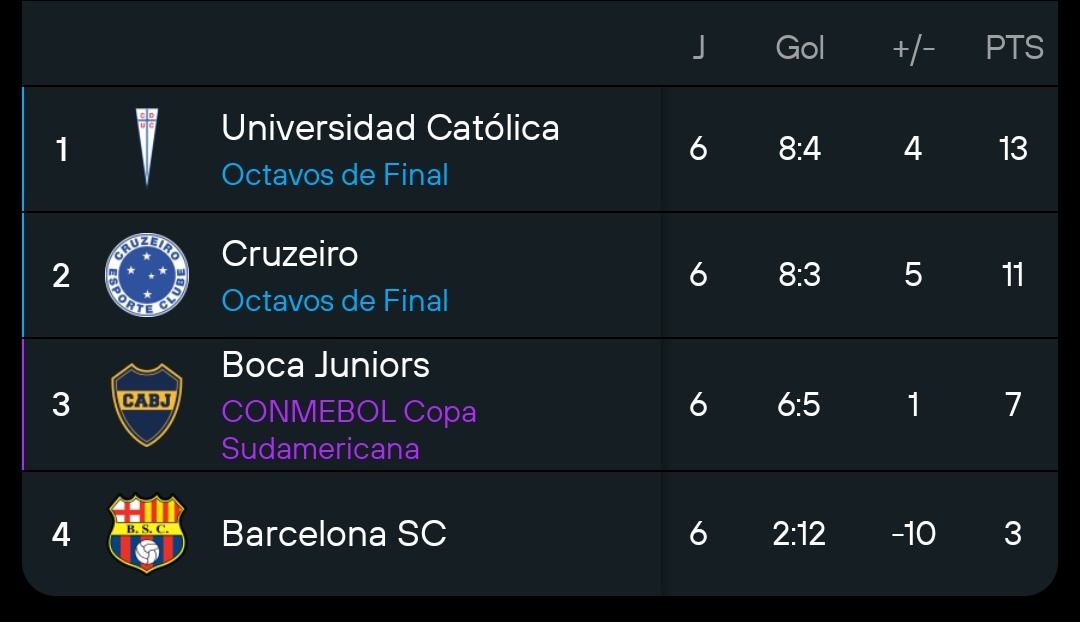Click the J matches-played column header
Screen dimensions: 1080x622
pos(698,48)
